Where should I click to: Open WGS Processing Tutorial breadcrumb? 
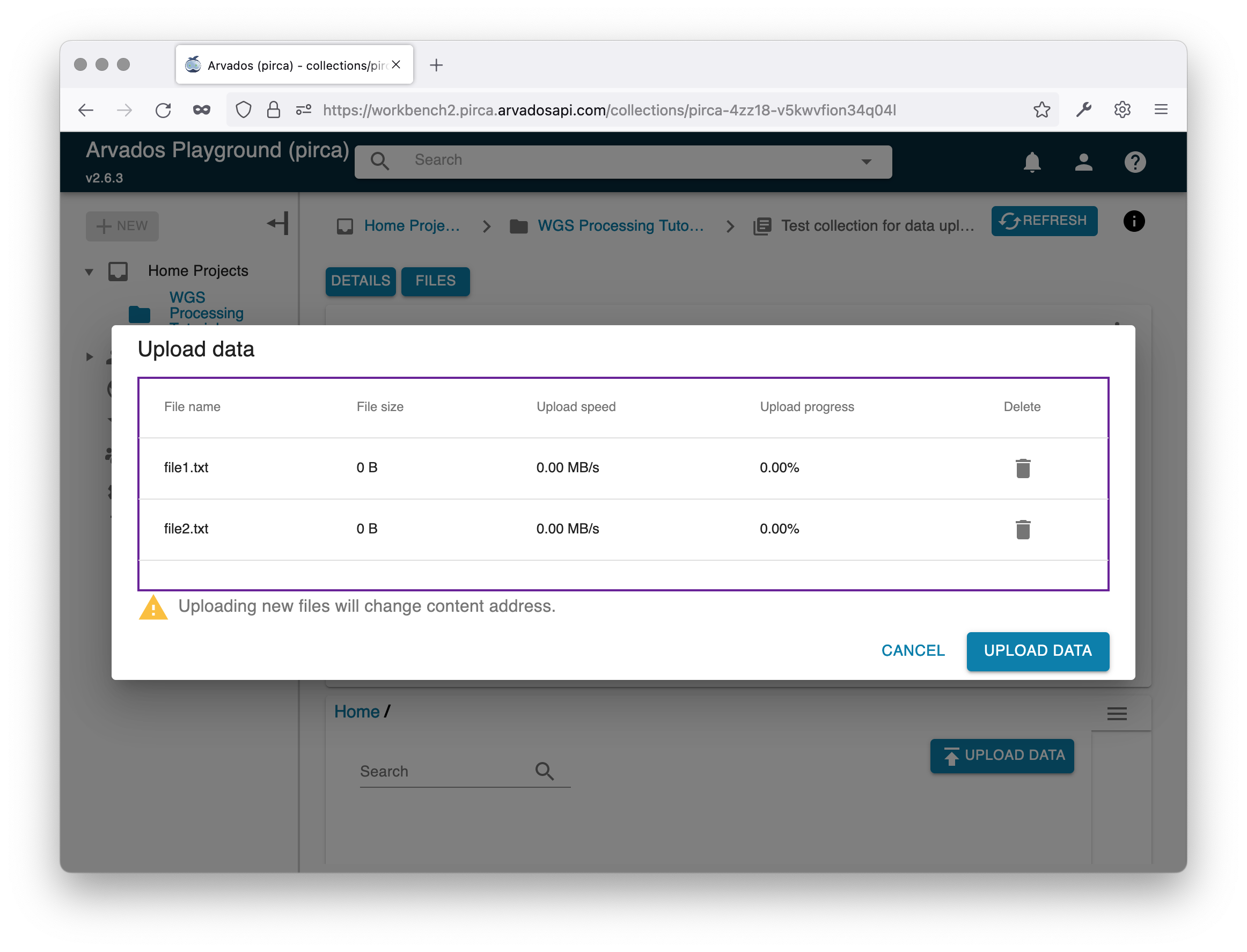tap(620, 225)
